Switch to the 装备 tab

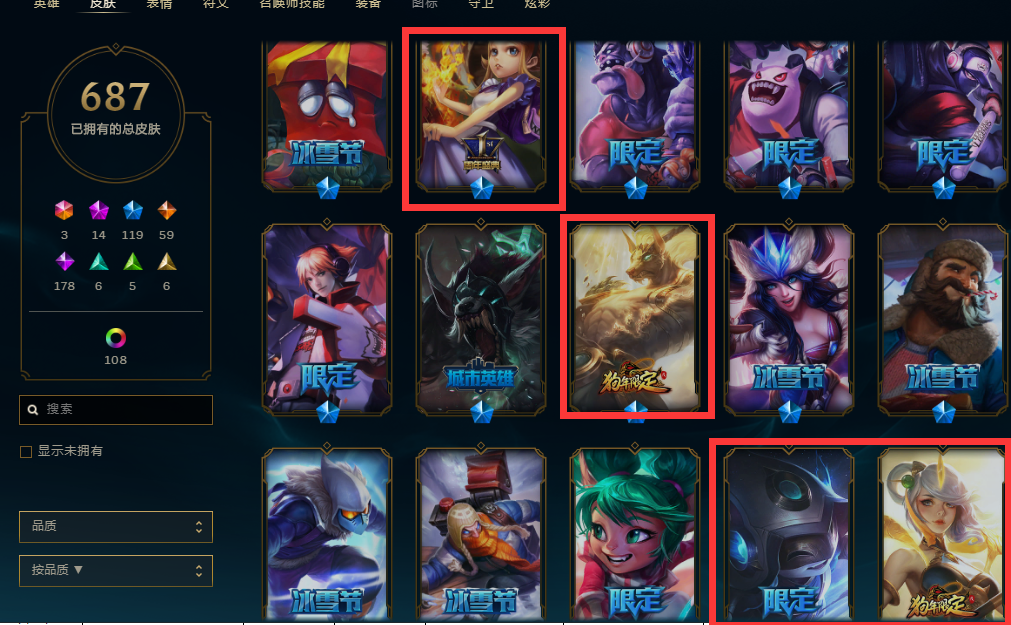368,4
